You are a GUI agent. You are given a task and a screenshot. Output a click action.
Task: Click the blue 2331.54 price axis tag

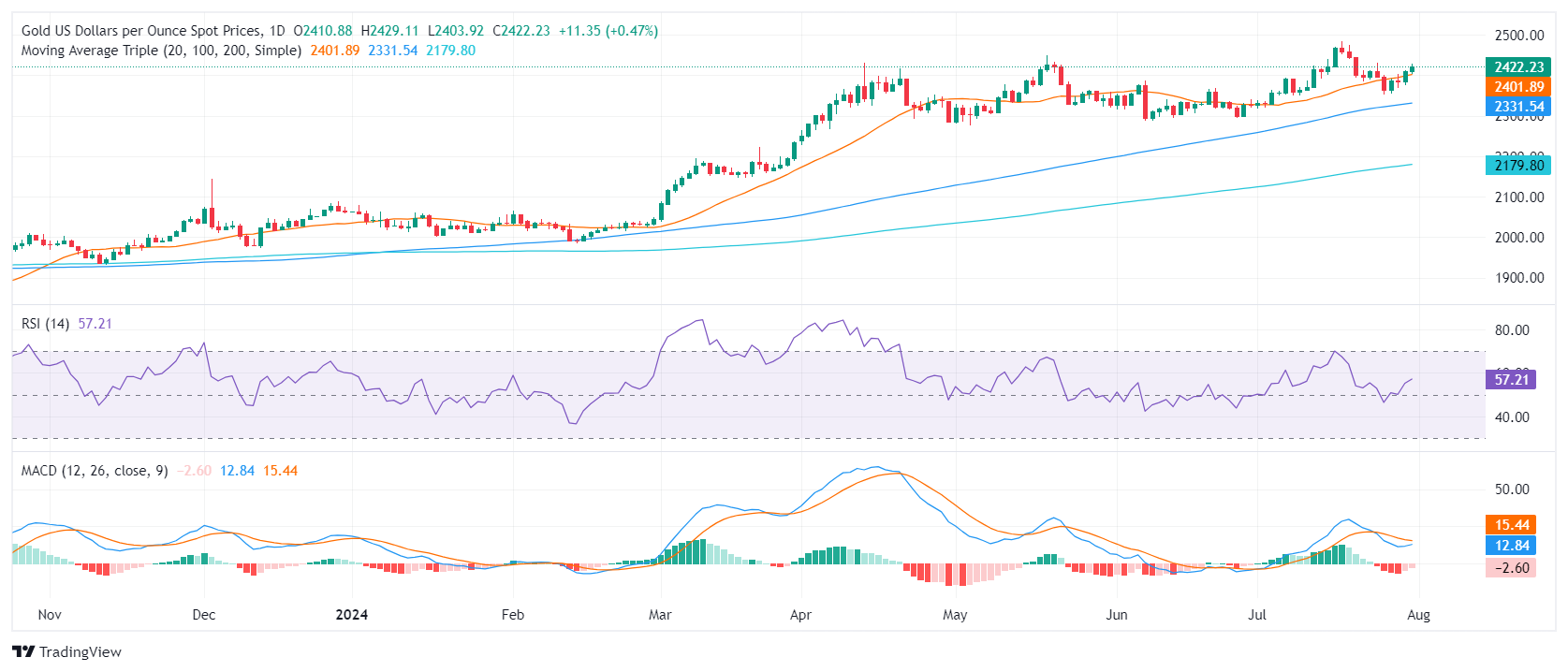pos(1517,107)
